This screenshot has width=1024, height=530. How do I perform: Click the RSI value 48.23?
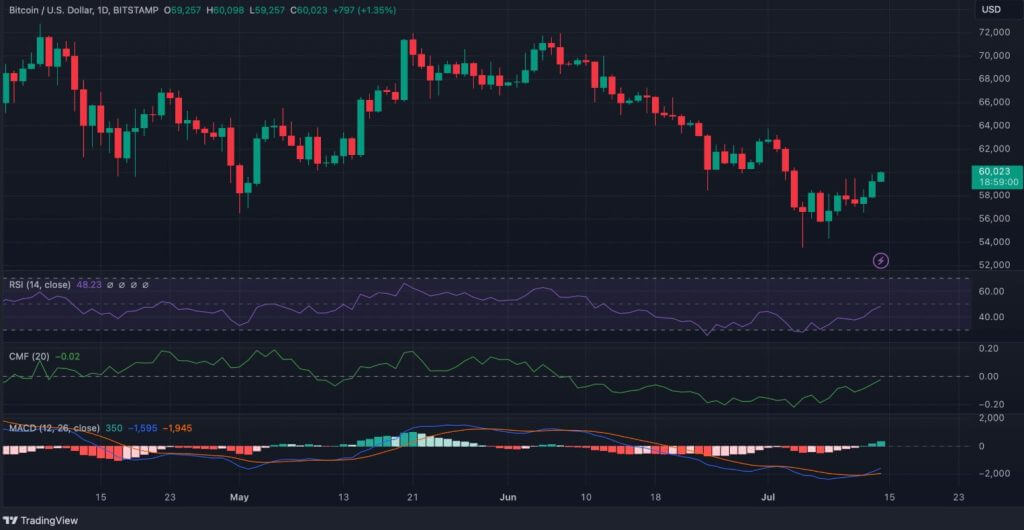89,285
